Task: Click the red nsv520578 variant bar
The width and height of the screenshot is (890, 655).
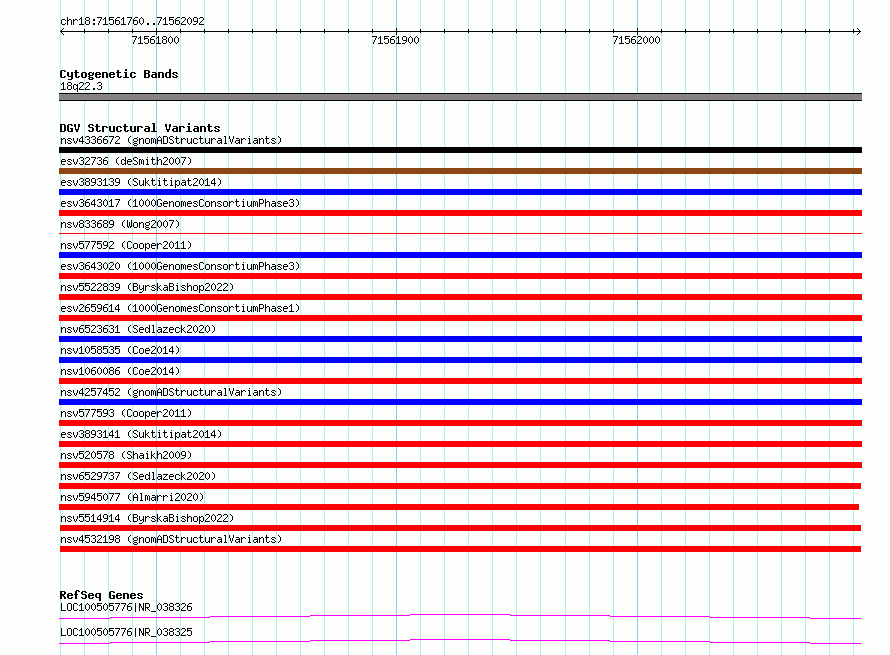Action: [460, 465]
